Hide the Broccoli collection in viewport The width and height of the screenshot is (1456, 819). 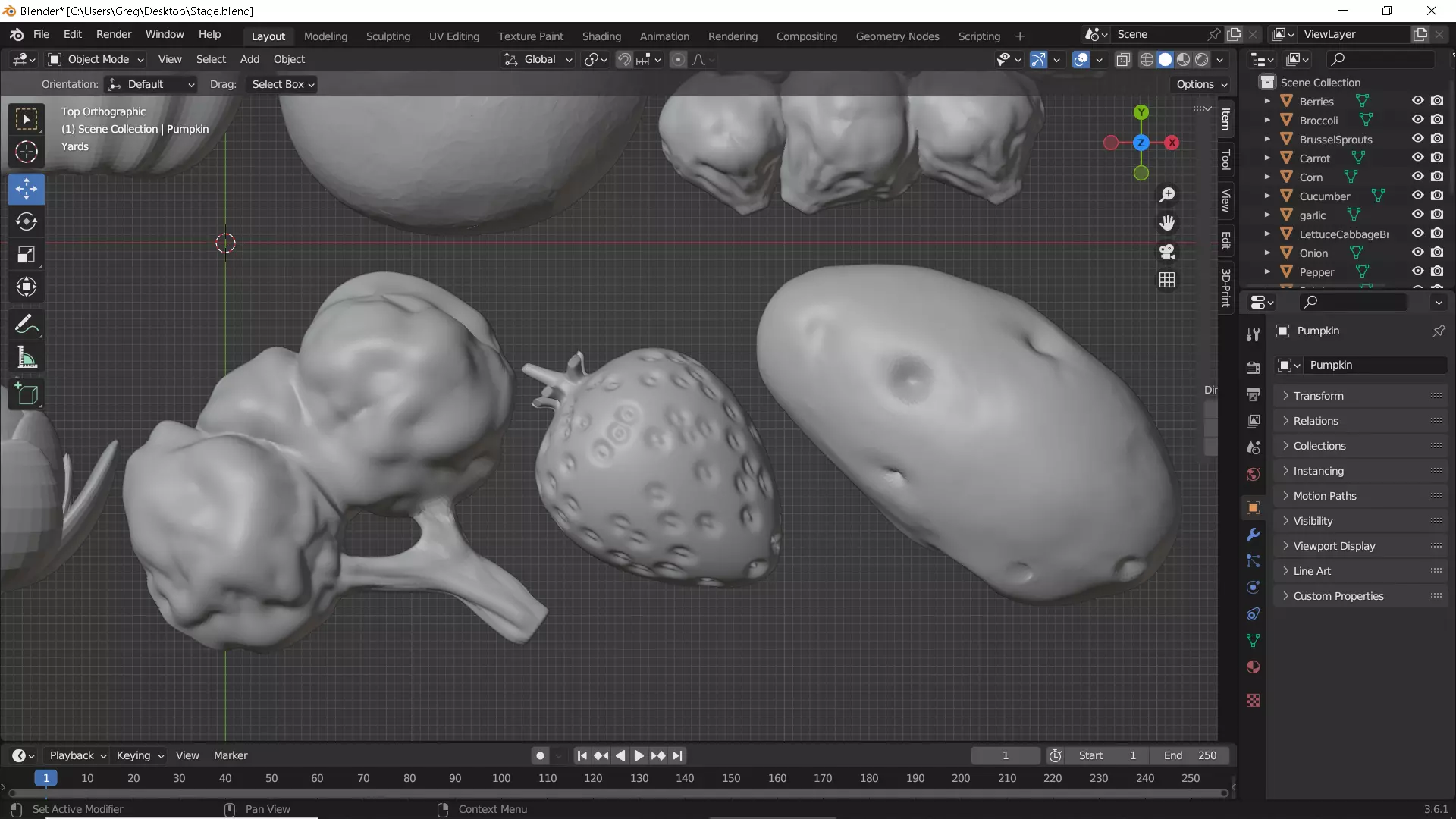[1417, 120]
